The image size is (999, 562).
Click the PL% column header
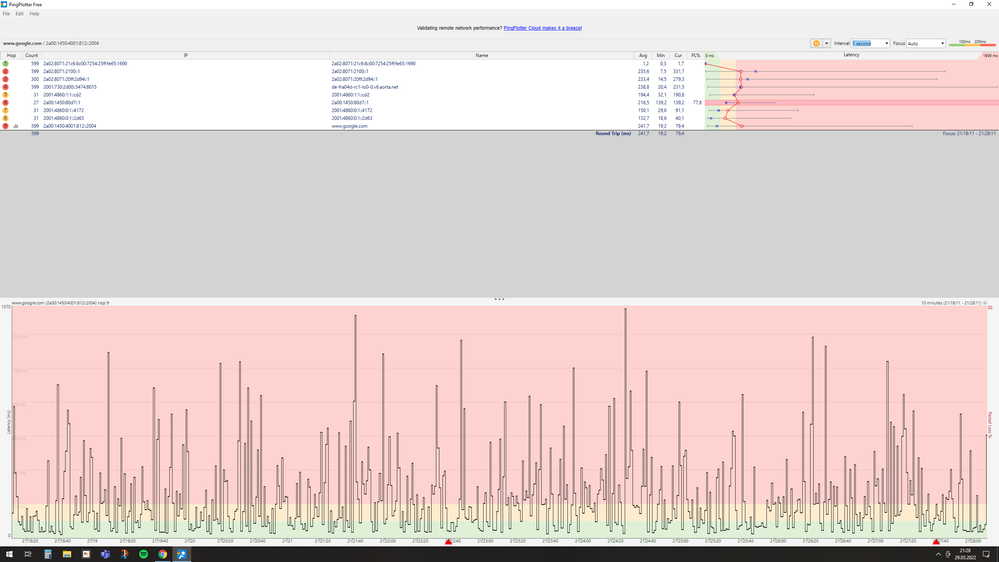[696, 55]
